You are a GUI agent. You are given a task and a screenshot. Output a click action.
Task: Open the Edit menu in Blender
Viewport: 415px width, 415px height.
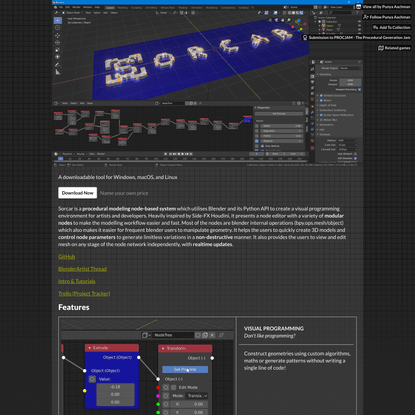pyautogui.click(x=68, y=7)
